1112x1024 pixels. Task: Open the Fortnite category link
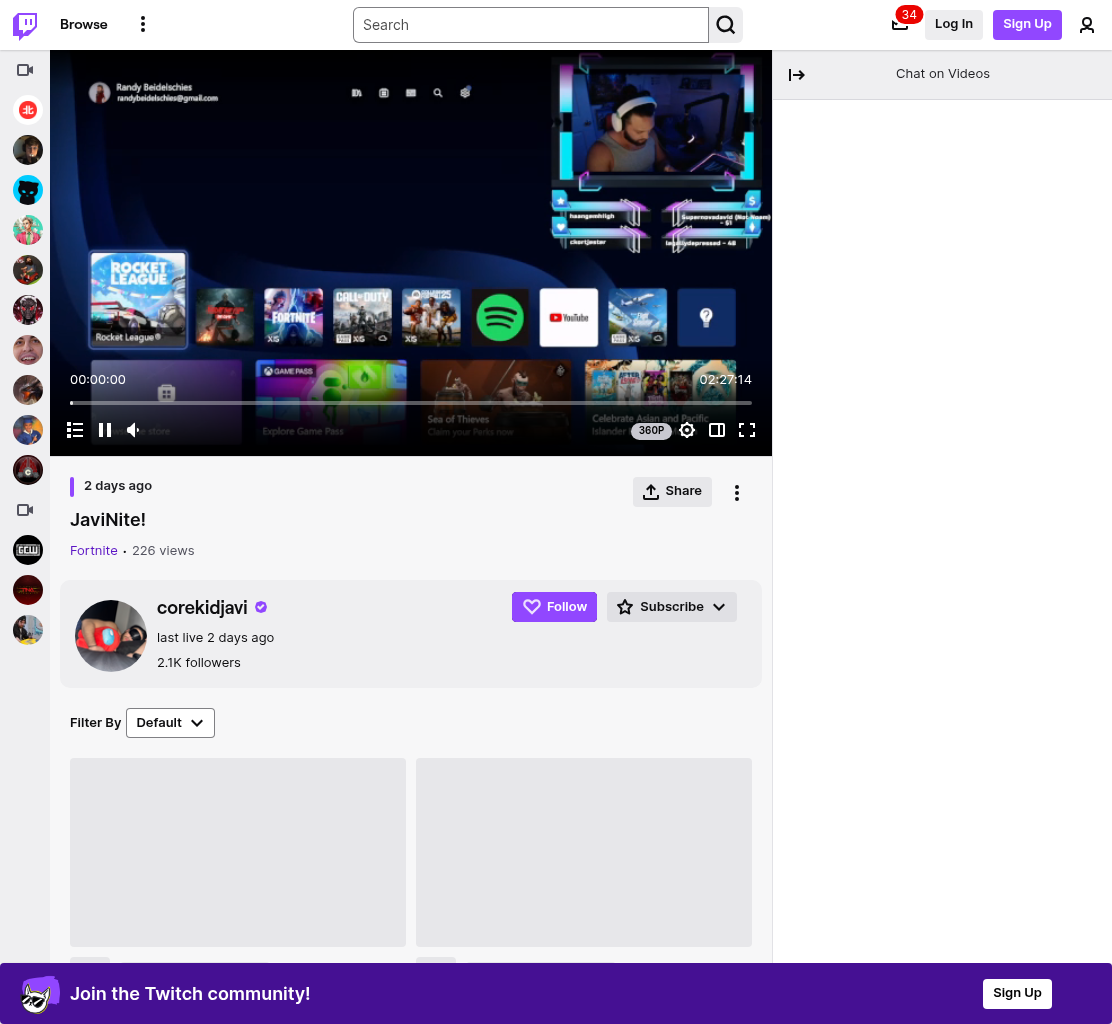[x=94, y=550]
